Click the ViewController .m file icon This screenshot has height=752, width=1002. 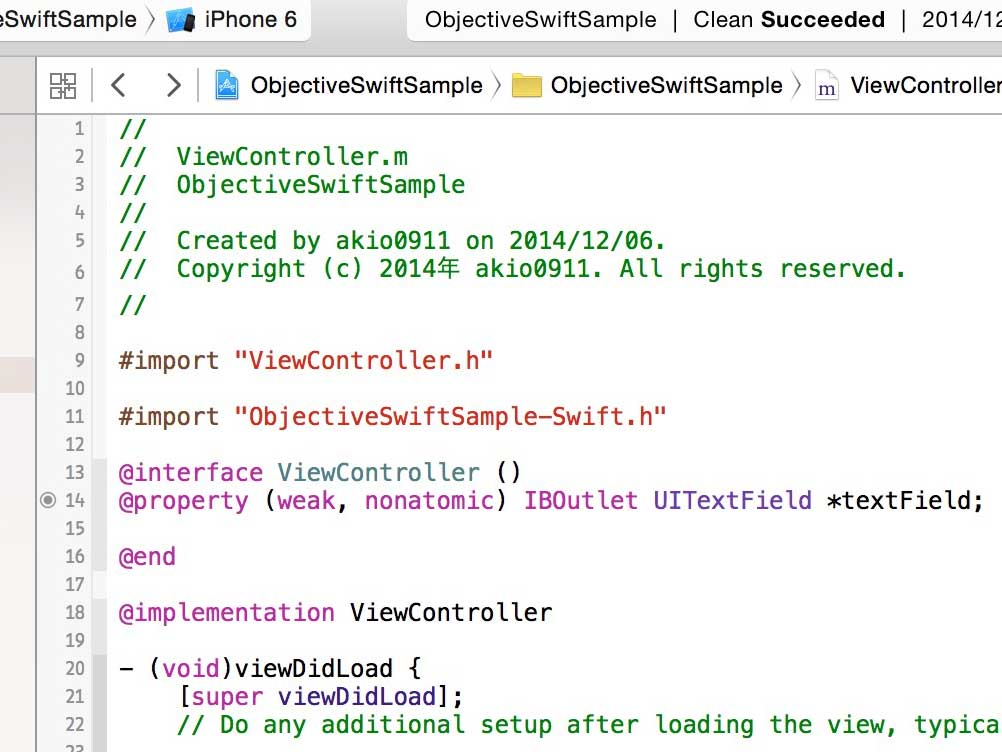coord(826,86)
